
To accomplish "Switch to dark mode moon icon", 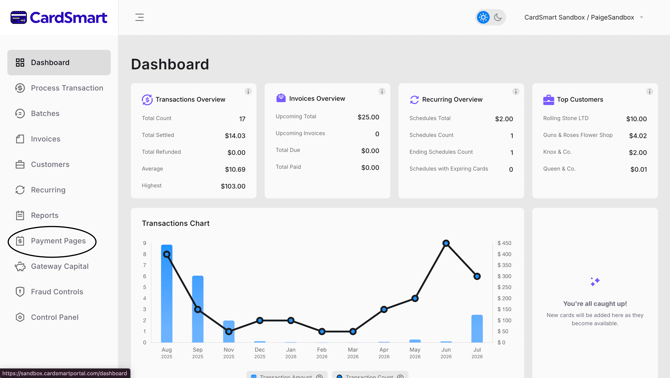I will tap(498, 18).
